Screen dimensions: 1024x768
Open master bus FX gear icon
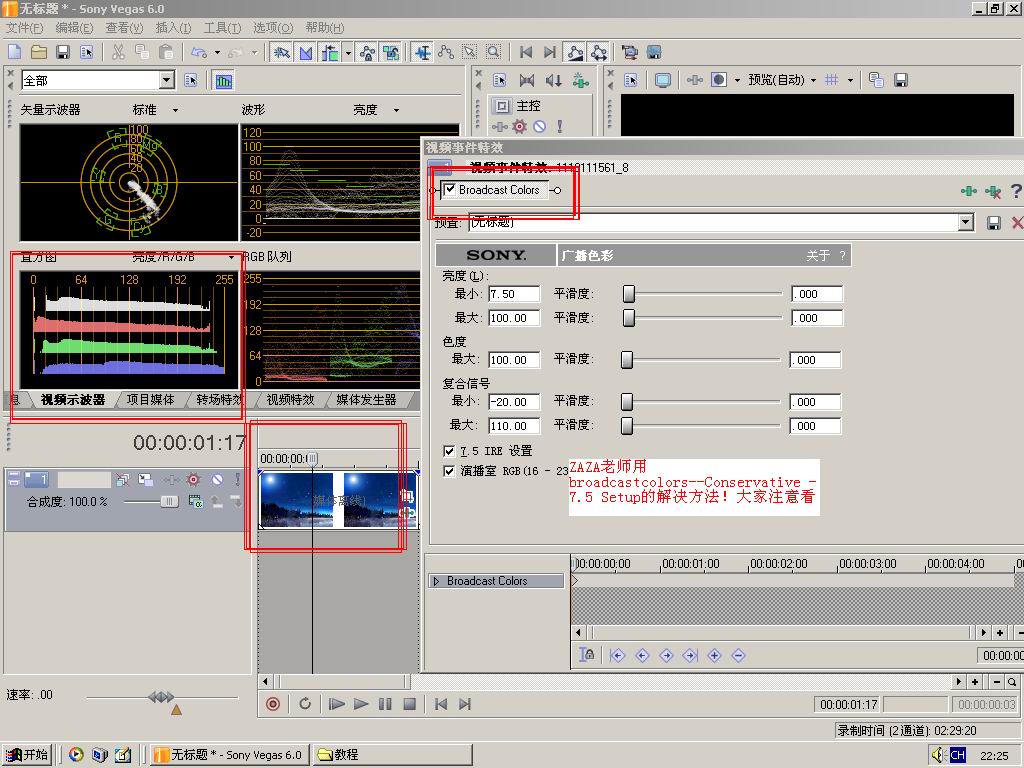coord(520,127)
